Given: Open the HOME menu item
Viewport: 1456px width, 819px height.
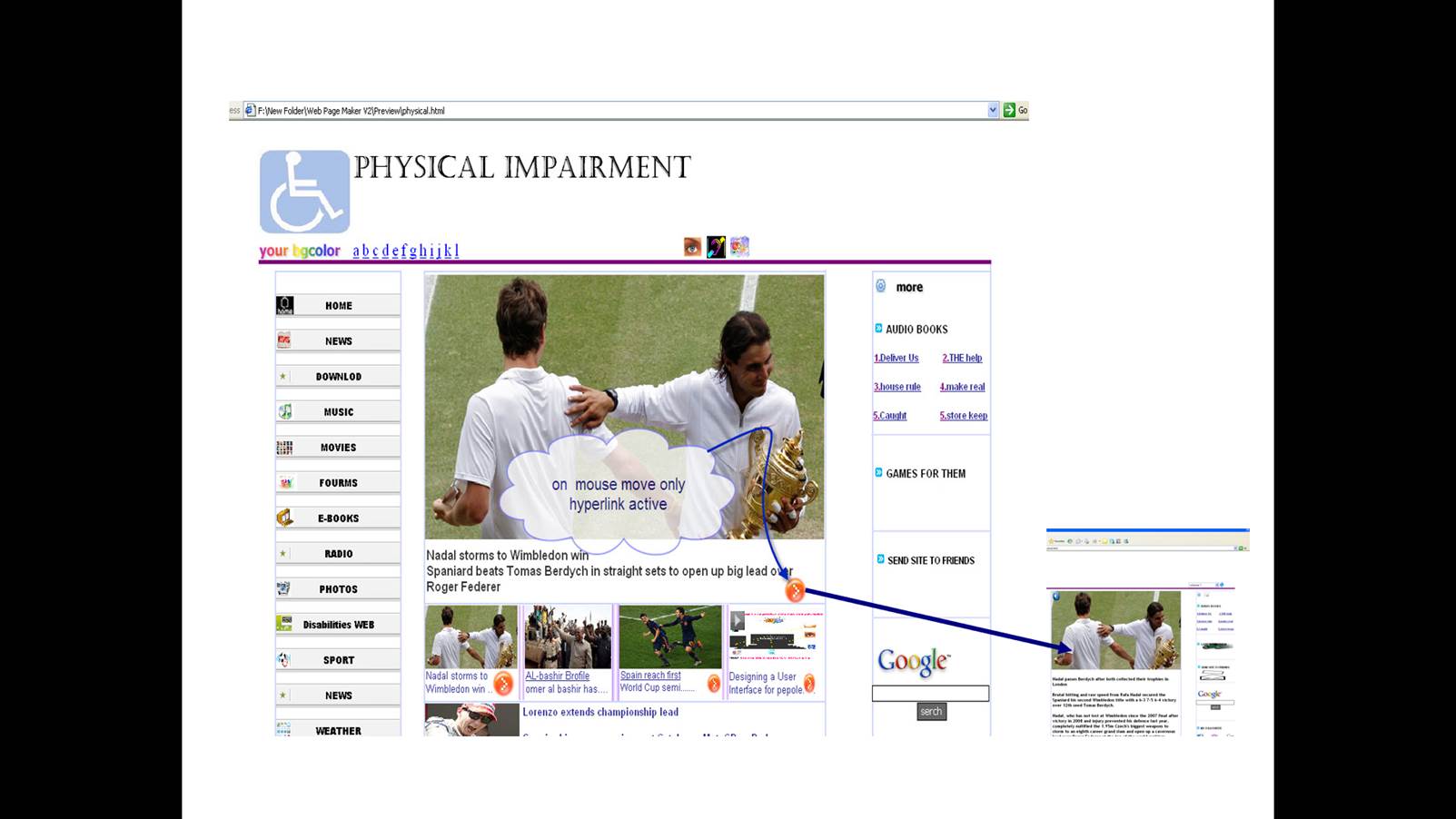Looking at the screenshot, I should pyautogui.click(x=338, y=306).
